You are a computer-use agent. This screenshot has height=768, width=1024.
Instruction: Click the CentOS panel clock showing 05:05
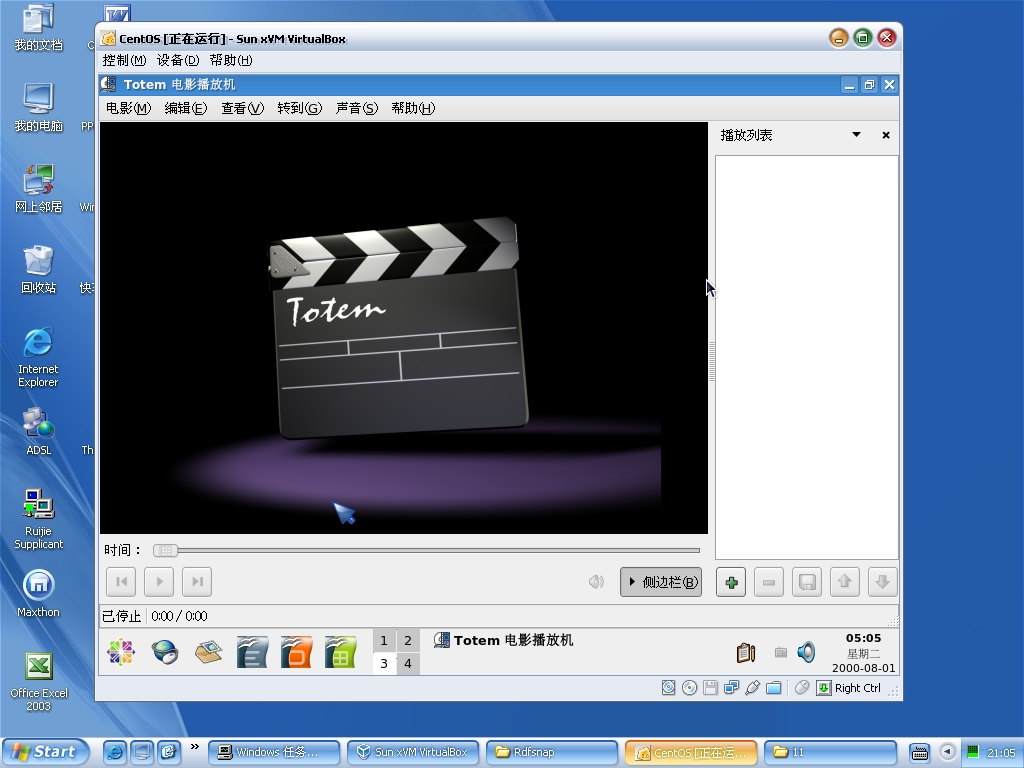click(863, 652)
